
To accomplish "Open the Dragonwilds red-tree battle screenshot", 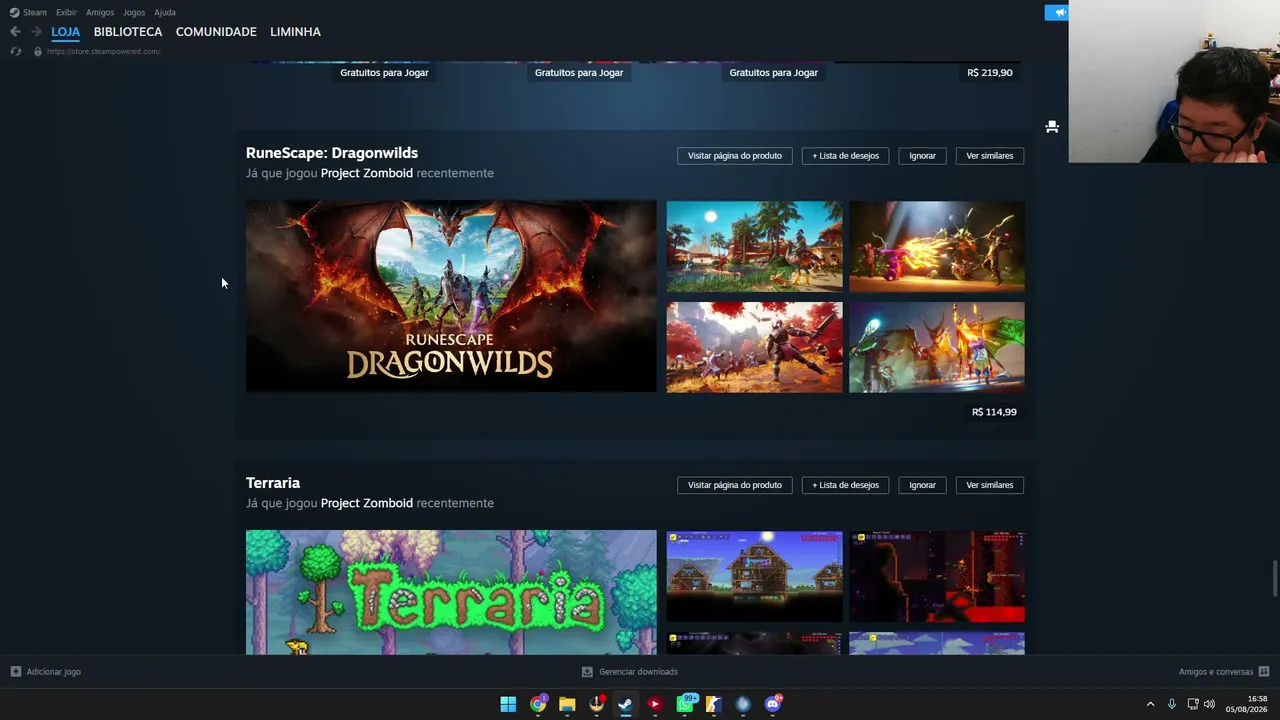I will tap(755, 347).
